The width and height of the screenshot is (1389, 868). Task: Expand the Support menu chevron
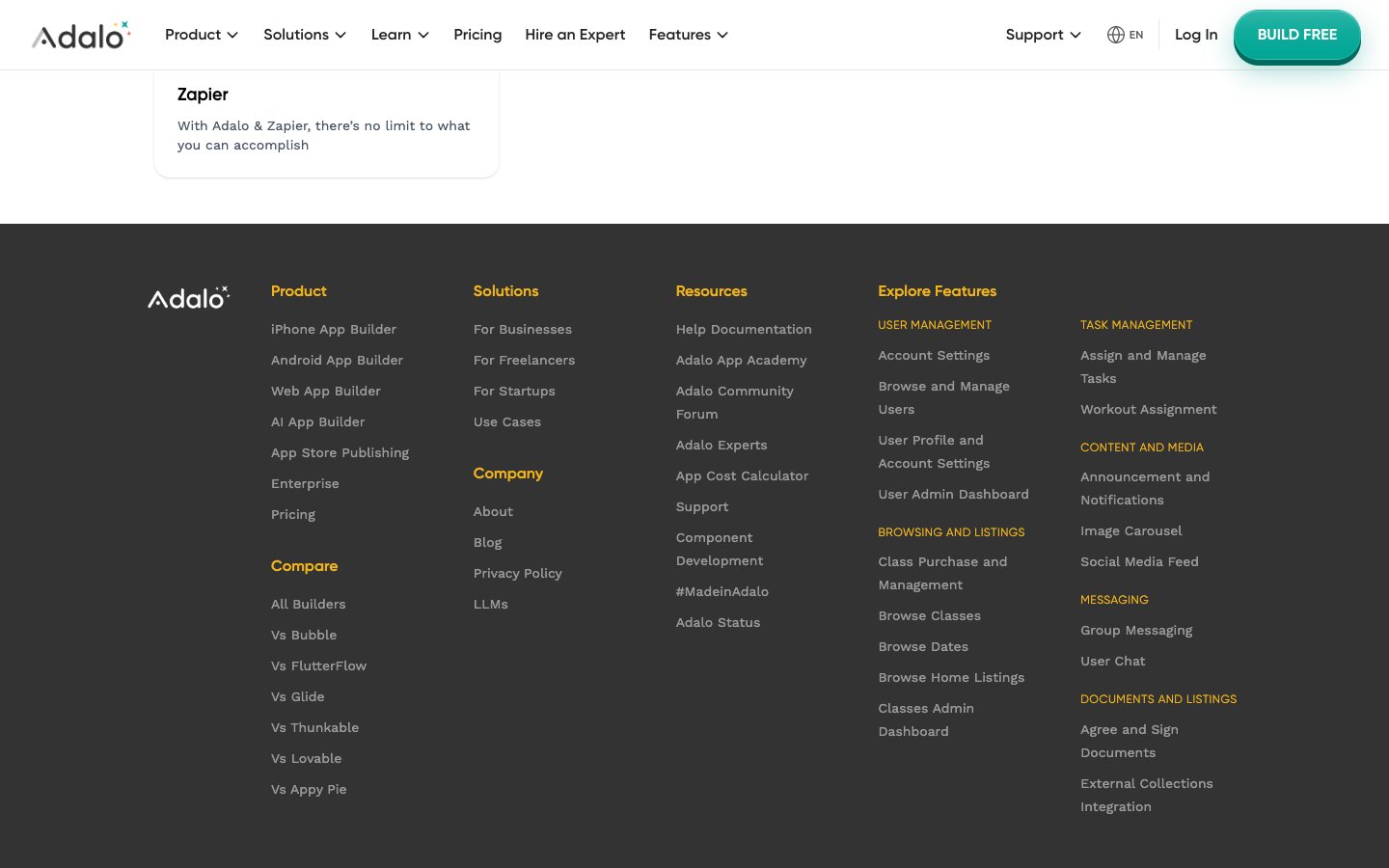pyautogui.click(x=1076, y=35)
